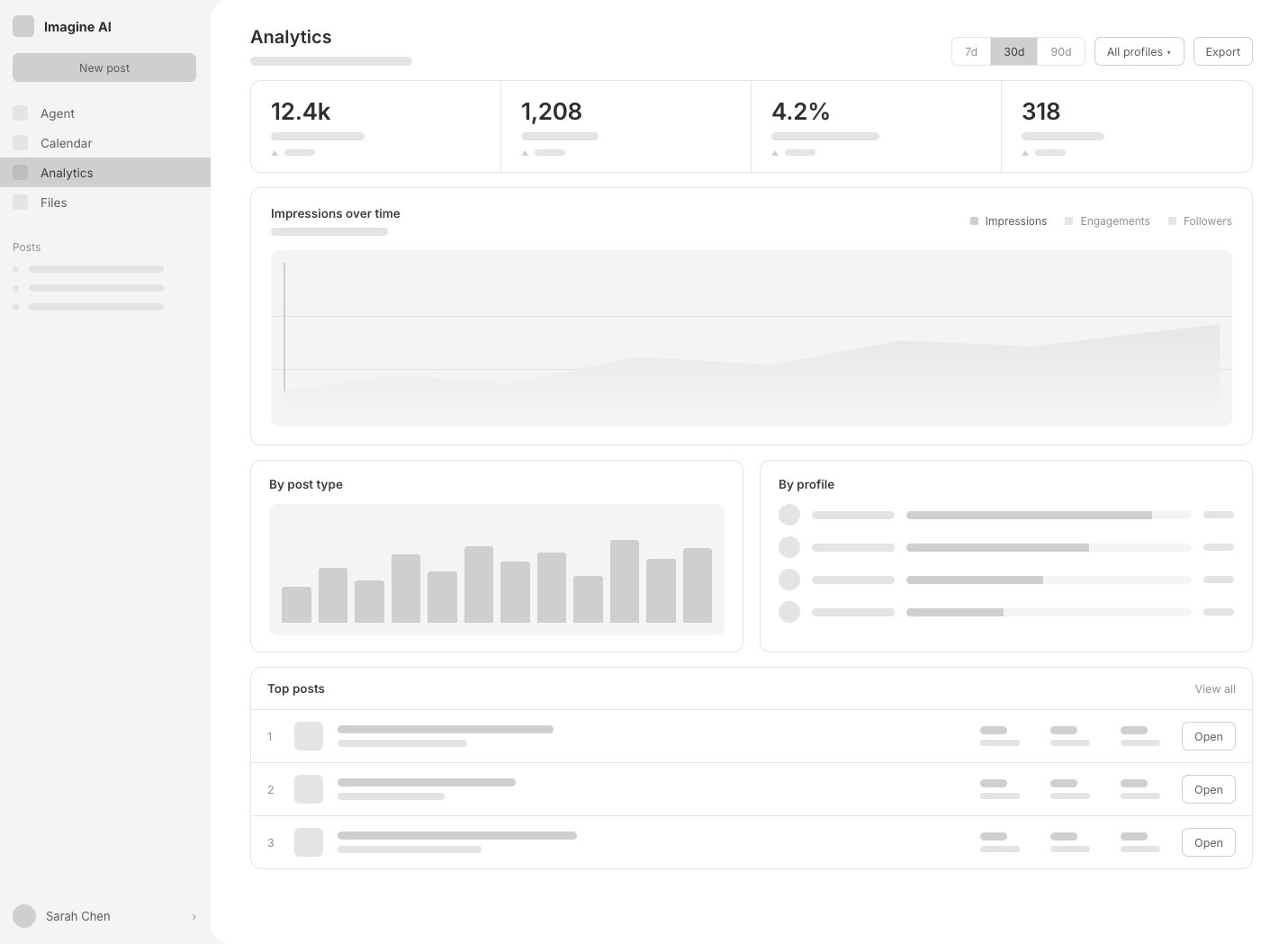Click the Imagine AI title text
Image resolution: width=1288 pixels, height=944 pixels.
tap(77, 27)
